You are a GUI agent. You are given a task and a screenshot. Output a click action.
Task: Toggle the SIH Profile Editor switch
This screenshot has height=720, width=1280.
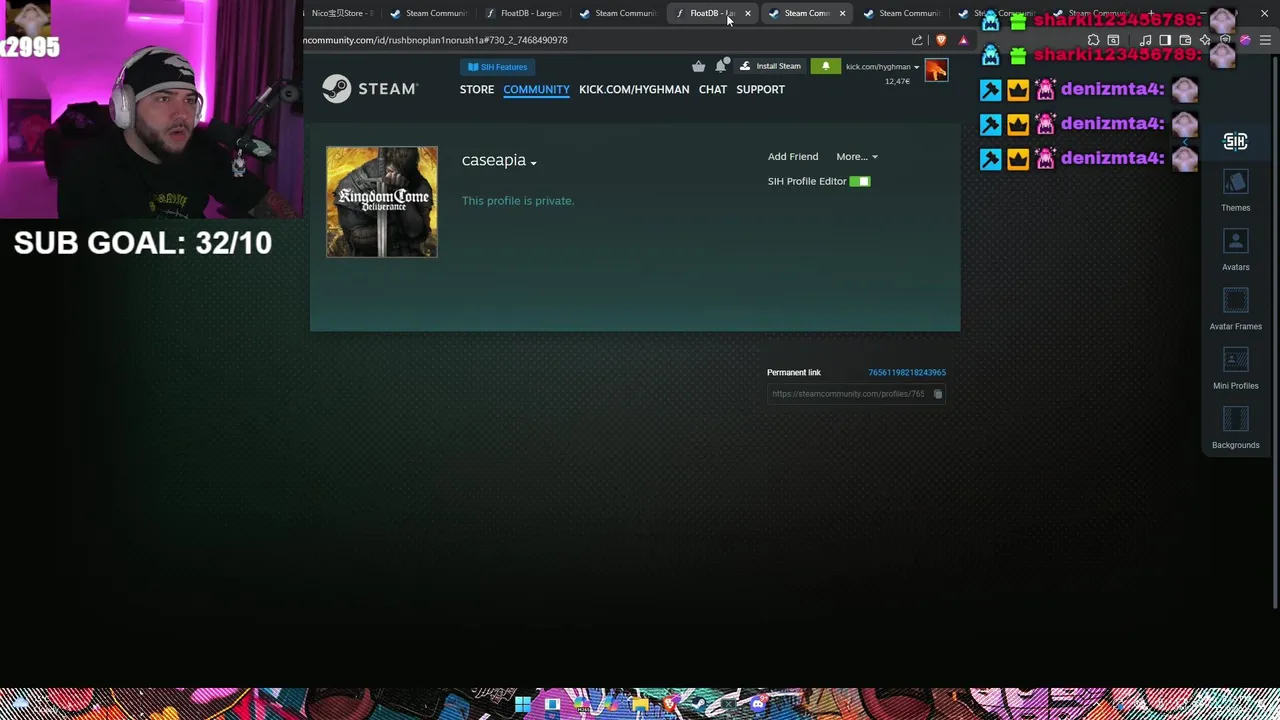tap(860, 181)
